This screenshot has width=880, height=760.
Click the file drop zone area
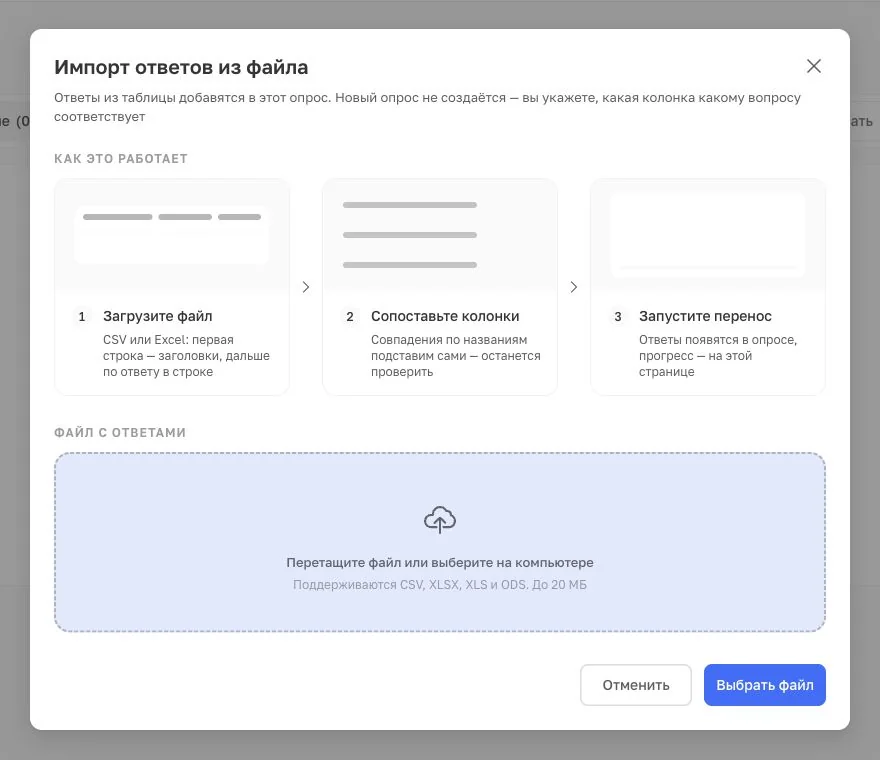439,542
